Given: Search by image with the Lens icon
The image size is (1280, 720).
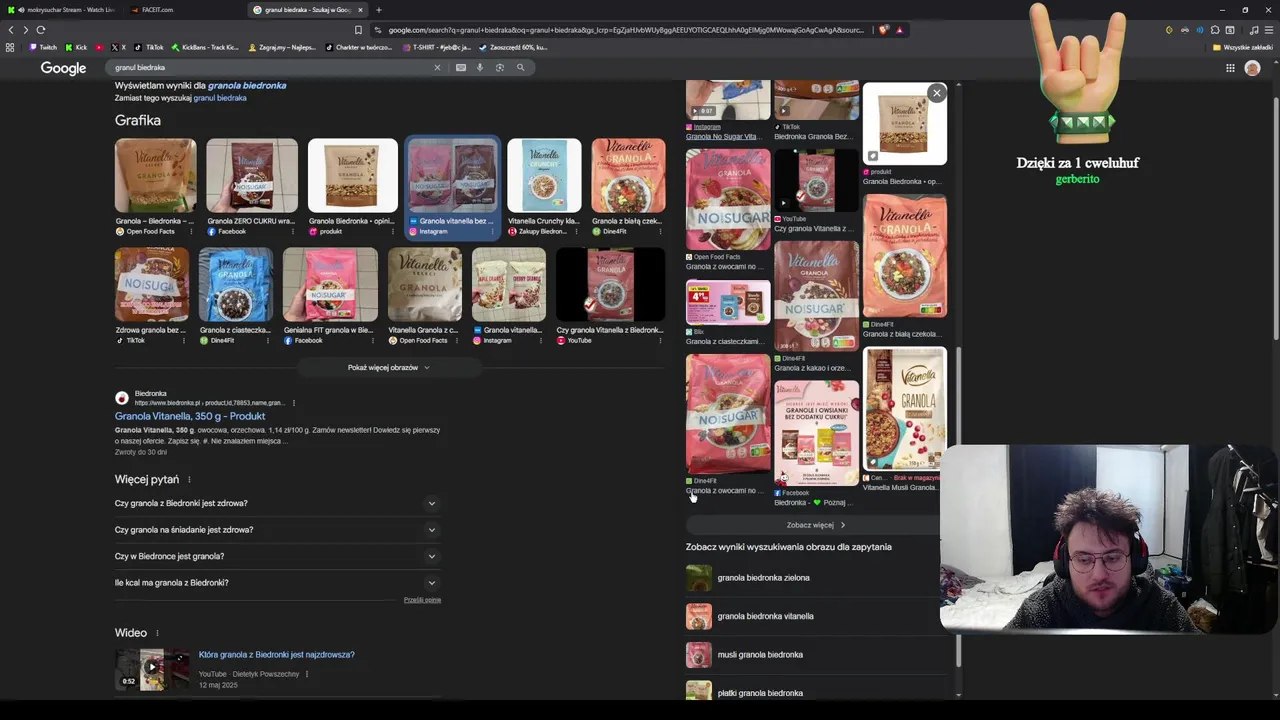Looking at the screenshot, I should 500,68.
